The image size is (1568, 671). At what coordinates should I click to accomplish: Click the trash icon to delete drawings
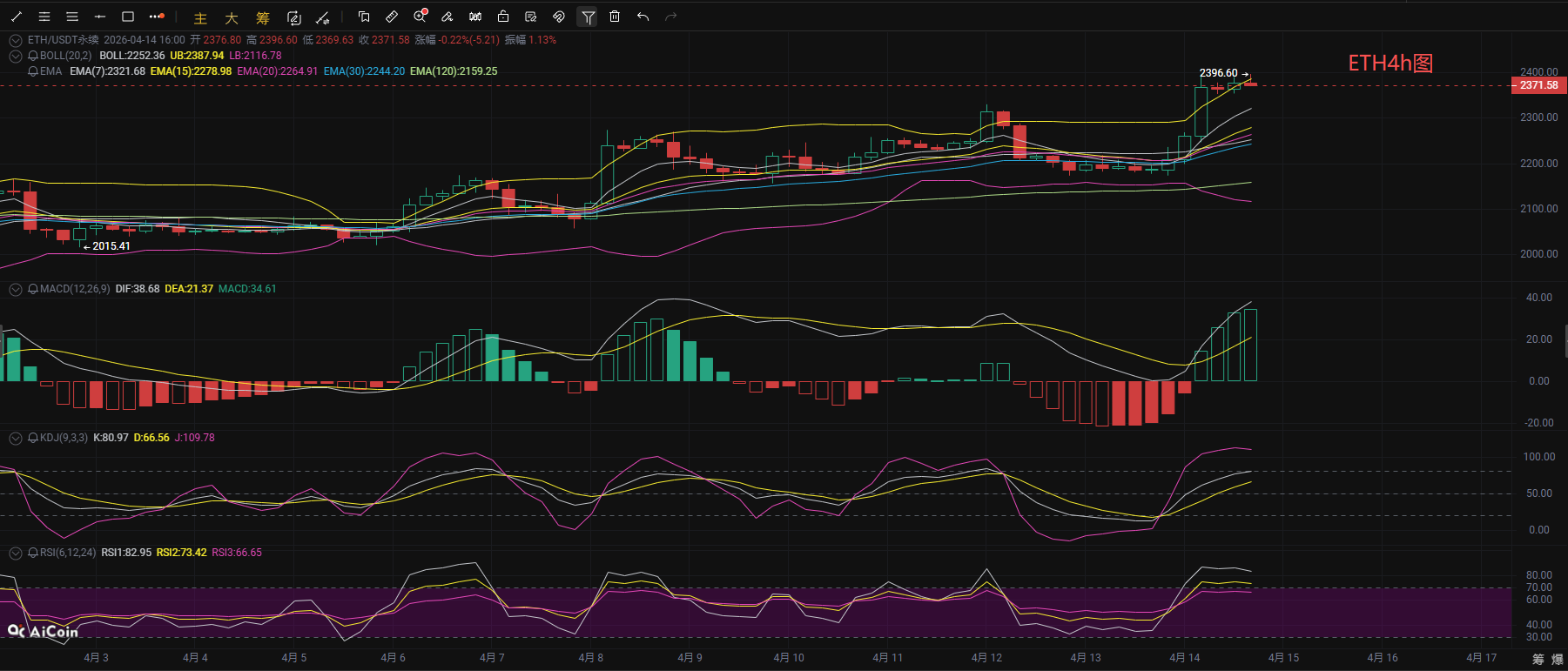[x=615, y=17]
